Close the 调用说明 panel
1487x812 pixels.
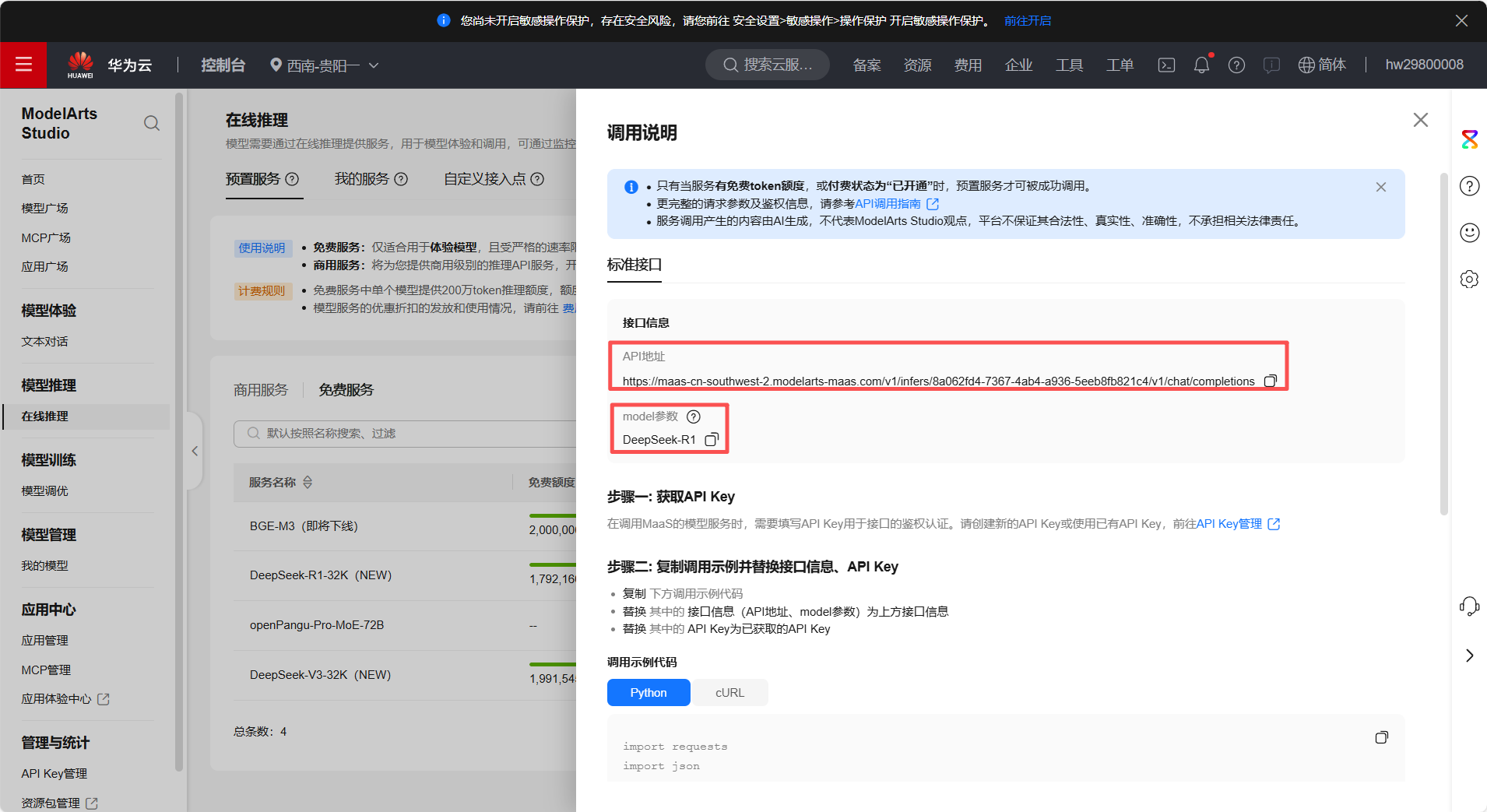click(1421, 120)
